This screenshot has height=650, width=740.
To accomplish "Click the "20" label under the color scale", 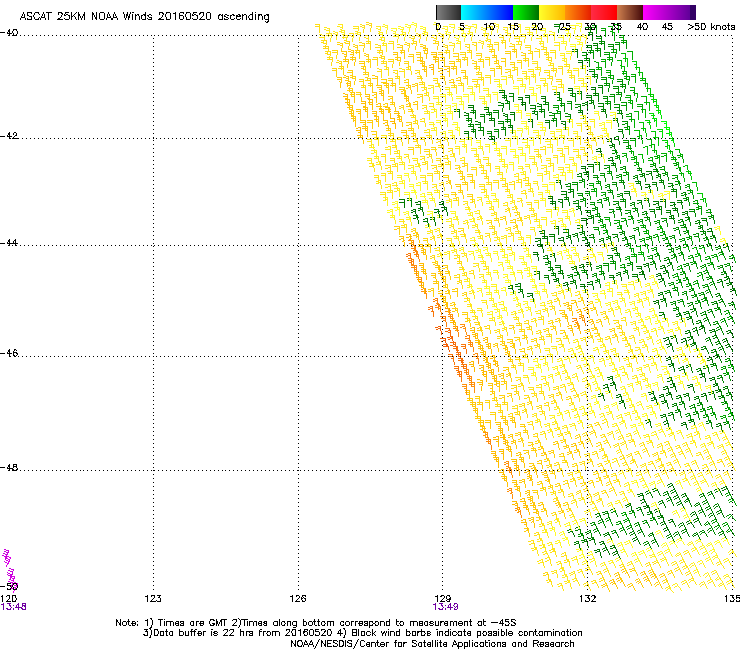I will 537,27.
